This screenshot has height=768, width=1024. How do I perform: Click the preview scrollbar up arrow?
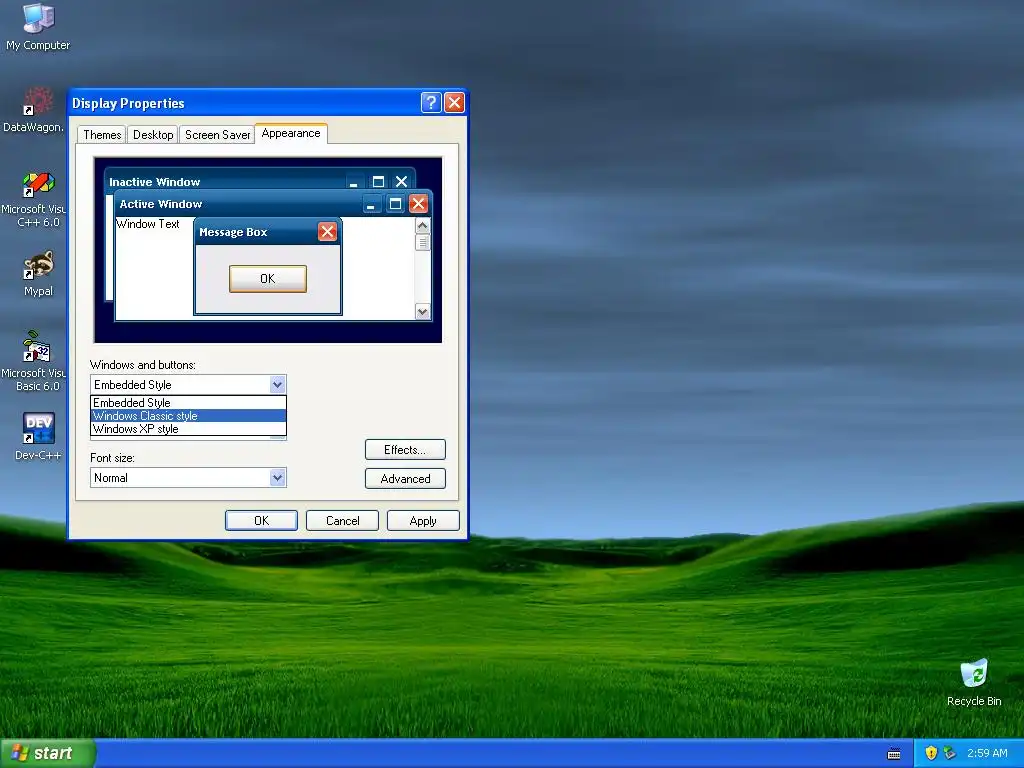[423, 226]
